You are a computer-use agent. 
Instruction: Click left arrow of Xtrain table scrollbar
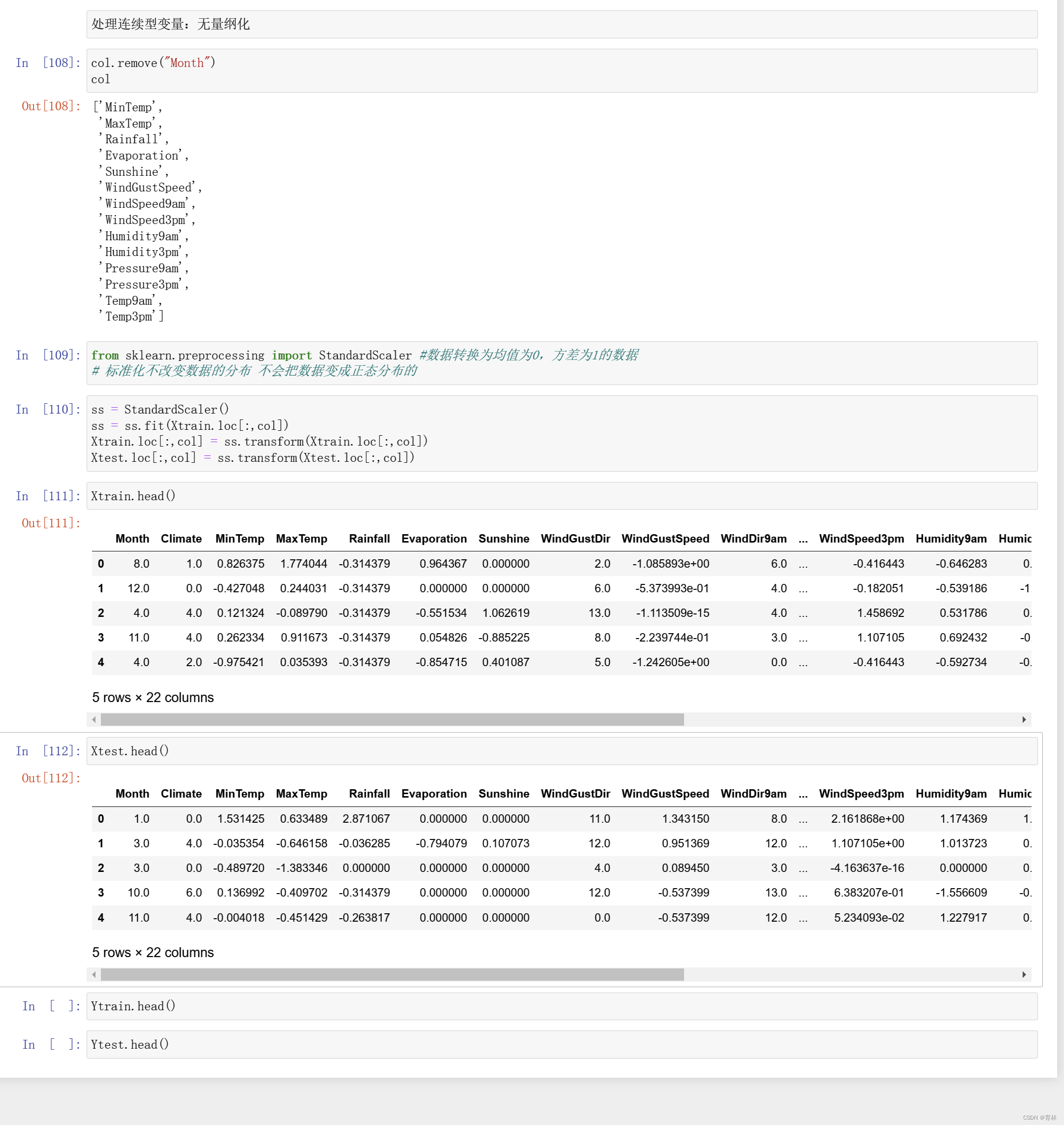[94, 719]
